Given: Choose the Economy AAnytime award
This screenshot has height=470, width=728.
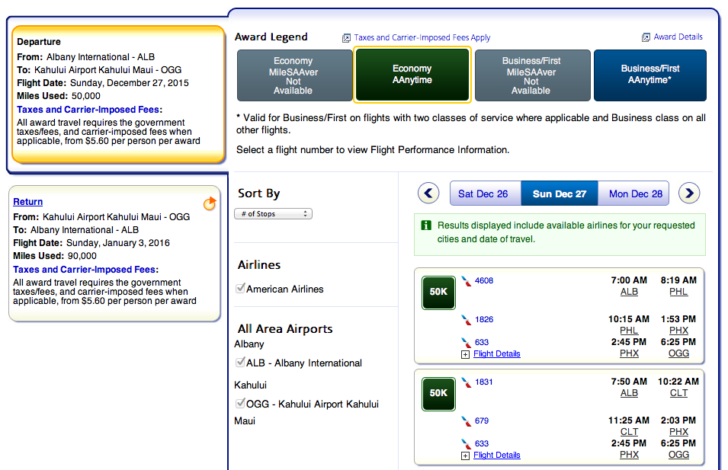Looking at the screenshot, I should click(x=412, y=74).
